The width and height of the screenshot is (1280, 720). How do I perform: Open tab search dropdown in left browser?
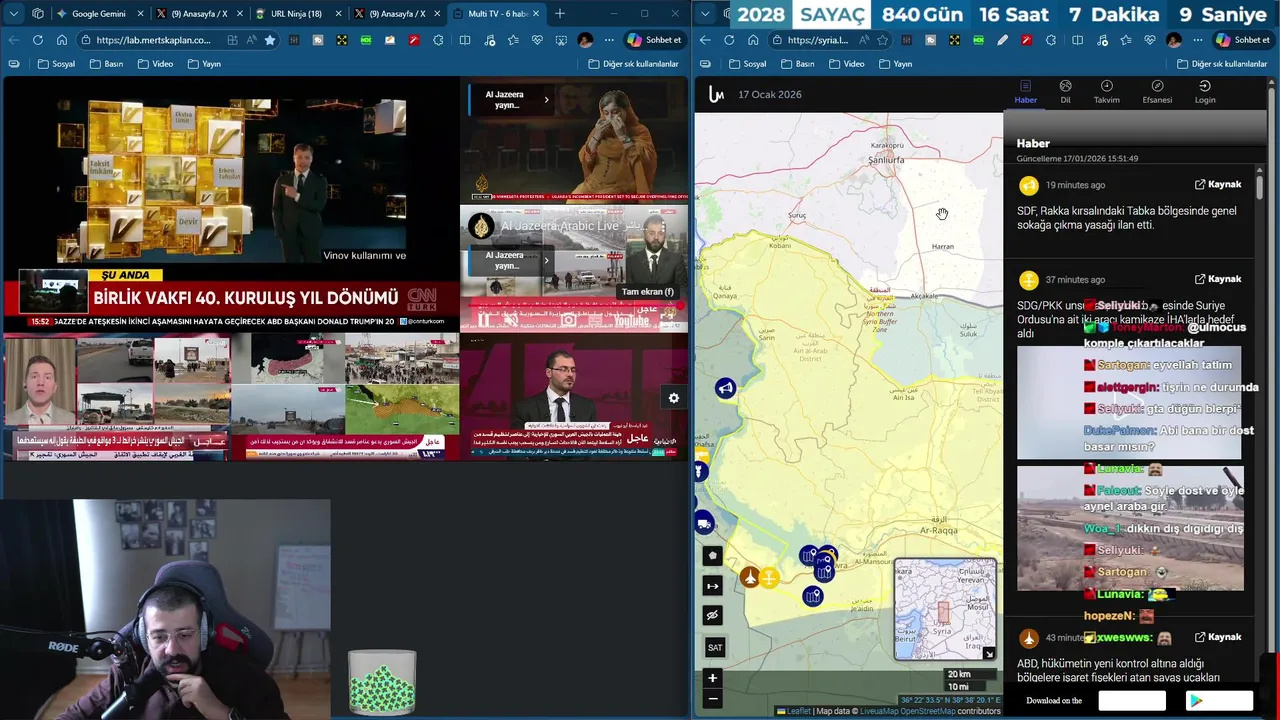(13, 14)
